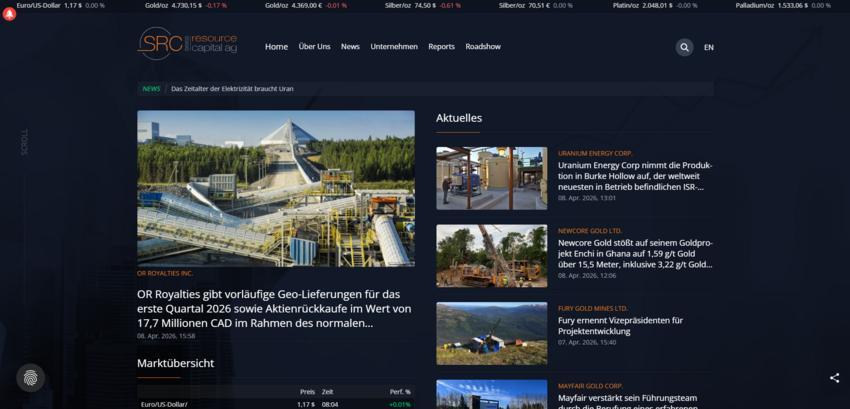The image size is (850, 409).
Task: Click the Newcore Gold Ltd. company label
Action: (x=590, y=231)
